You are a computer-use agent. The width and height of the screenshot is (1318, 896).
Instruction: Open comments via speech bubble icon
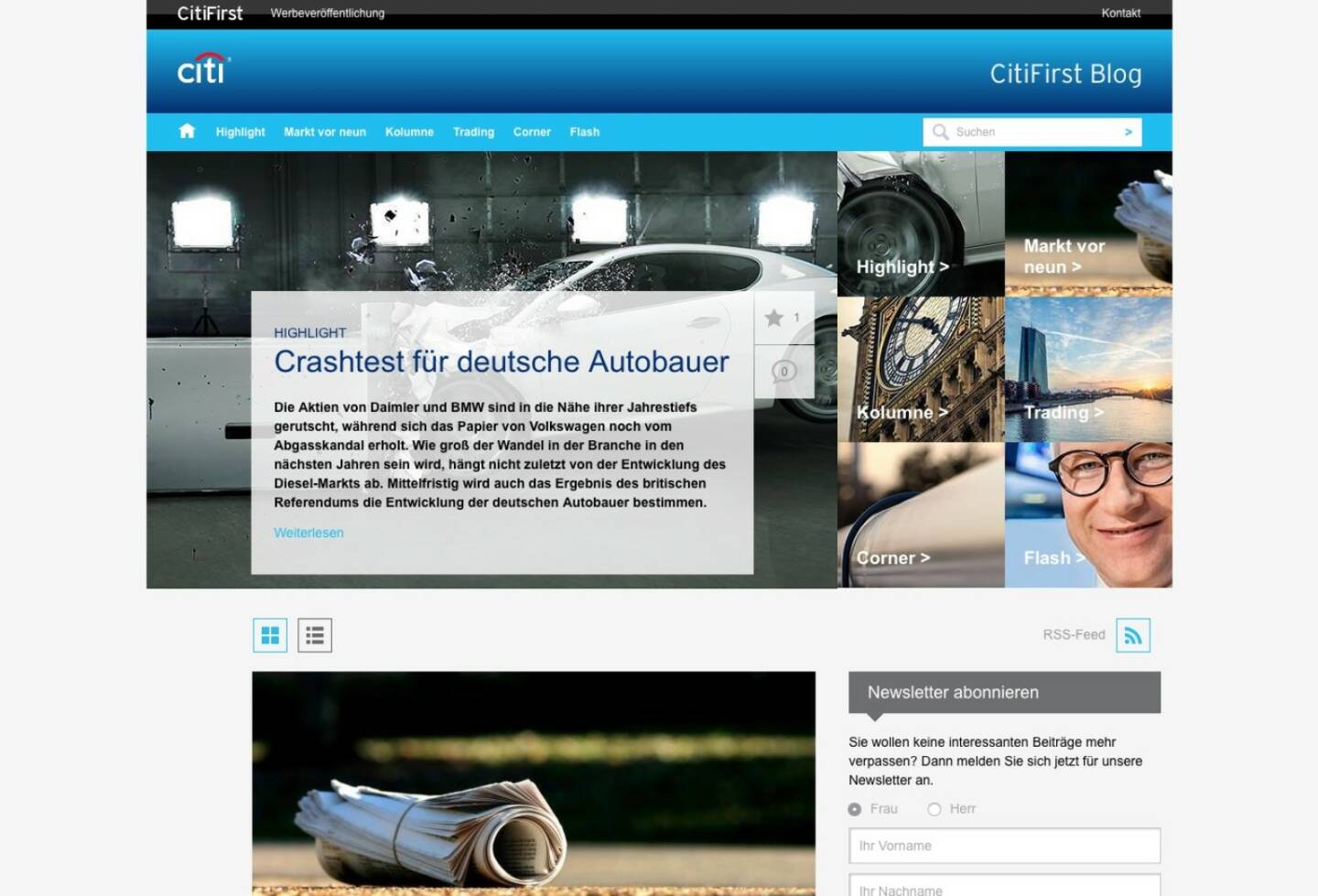coord(783,371)
